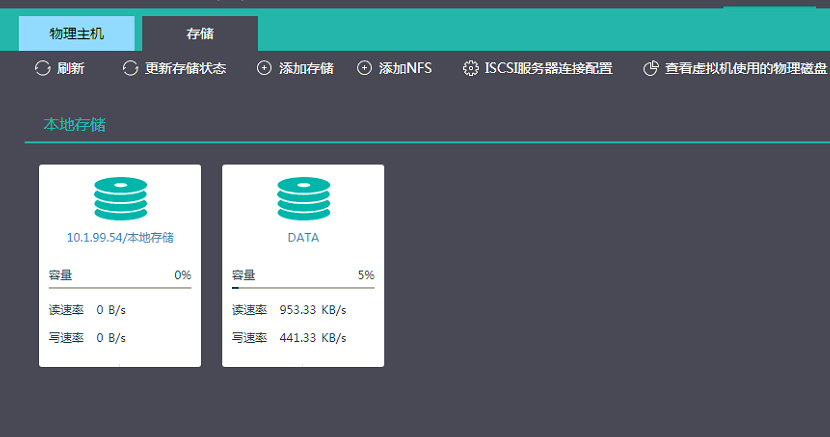Click the 更新存储状态 circular arrow icon
Image resolution: width=830 pixels, height=437 pixels.
tap(130, 68)
